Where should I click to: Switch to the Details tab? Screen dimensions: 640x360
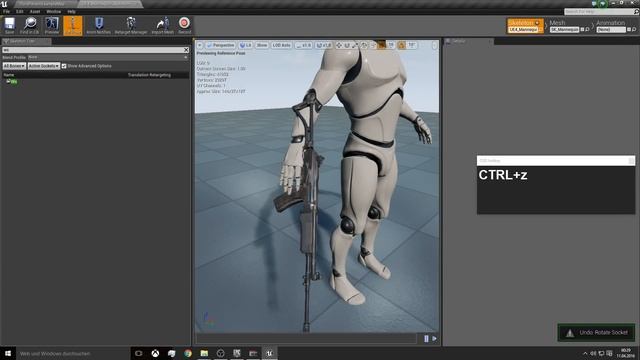pos(469,41)
